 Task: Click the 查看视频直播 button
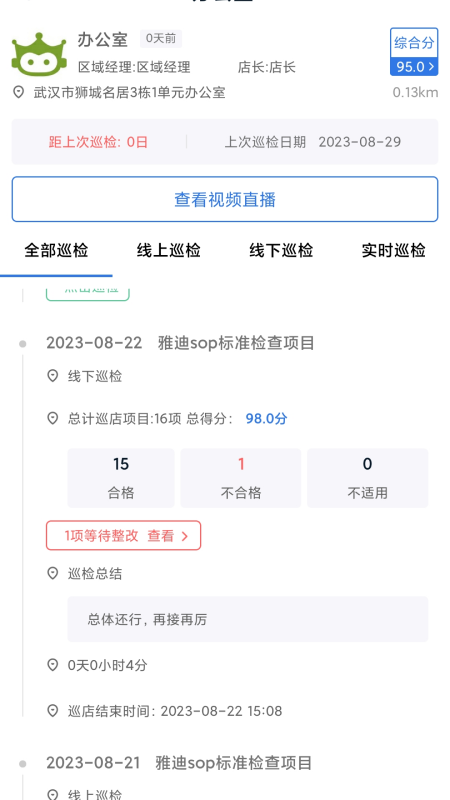coord(225,199)
